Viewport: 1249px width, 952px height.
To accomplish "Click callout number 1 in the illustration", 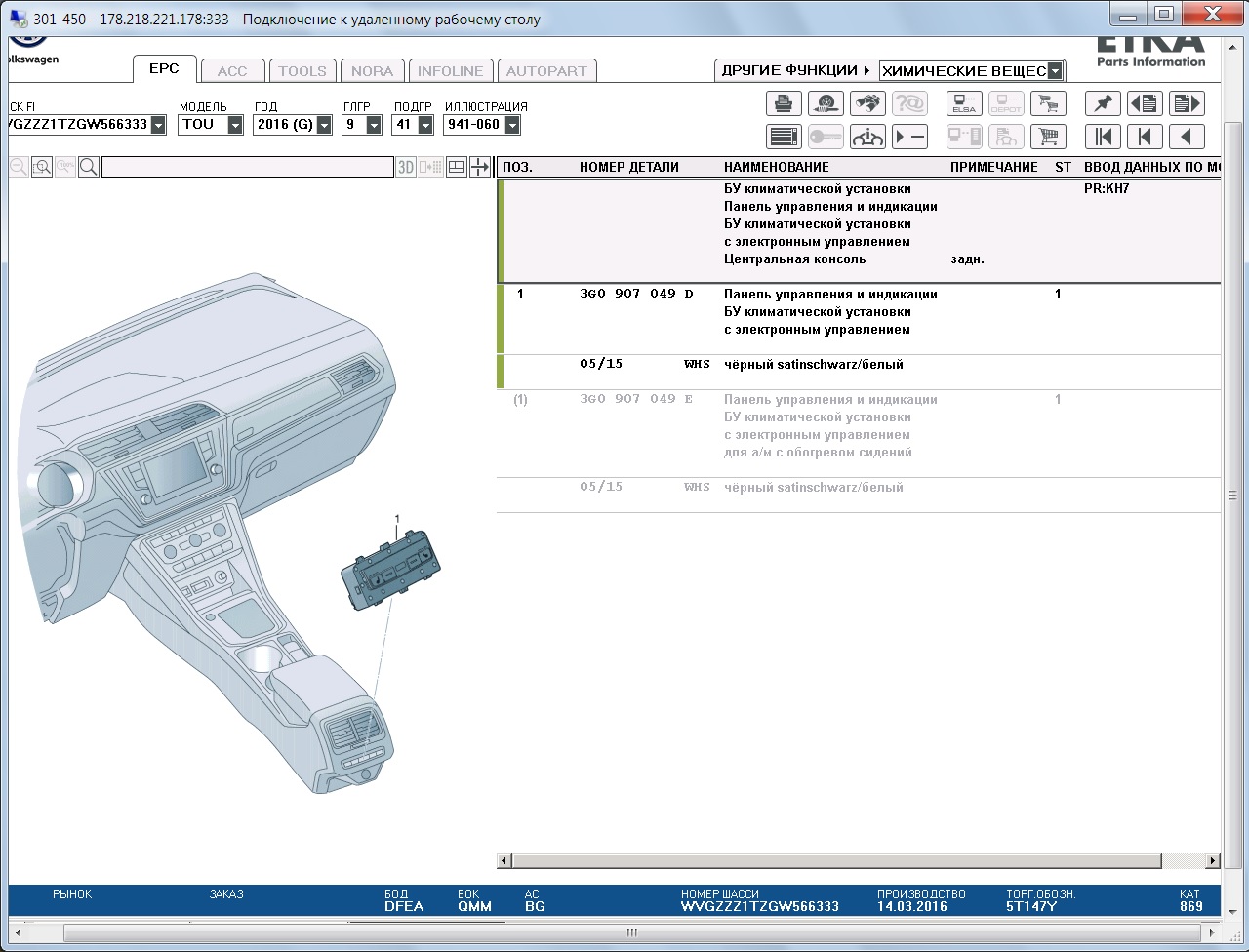I will click(397, 518).
